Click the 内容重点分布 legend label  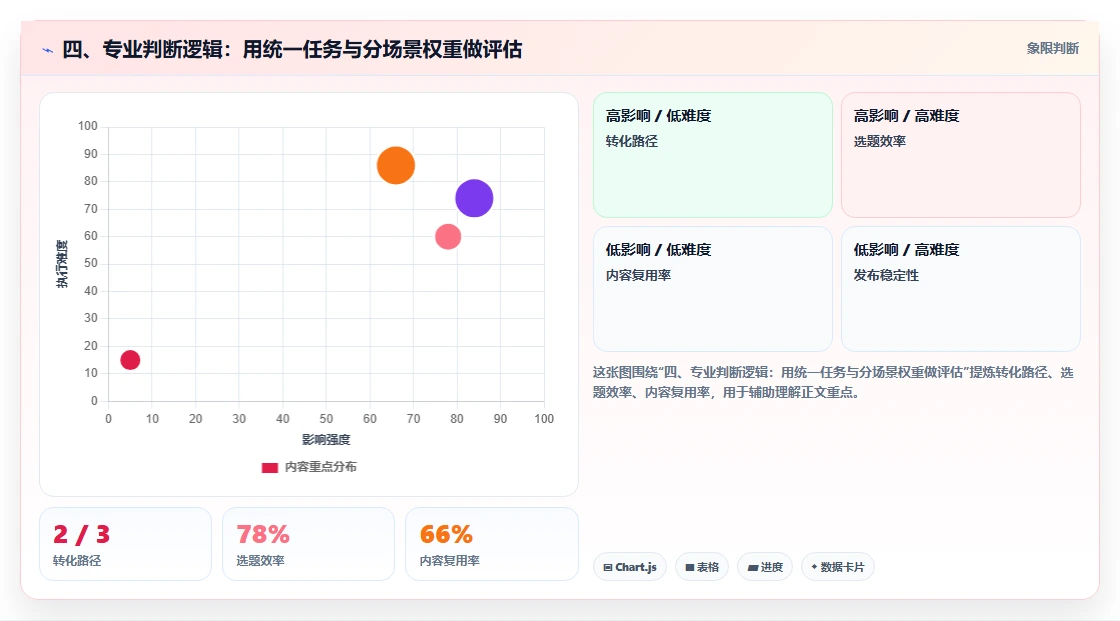320,467
